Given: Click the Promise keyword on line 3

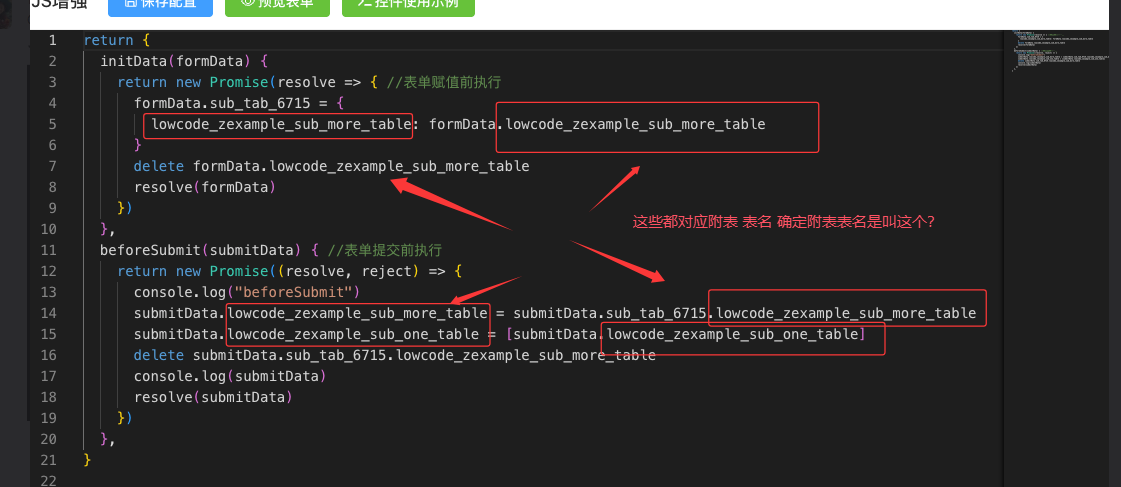Looking at the screenshot, I should pyautogui.click(x=240, y=82).
